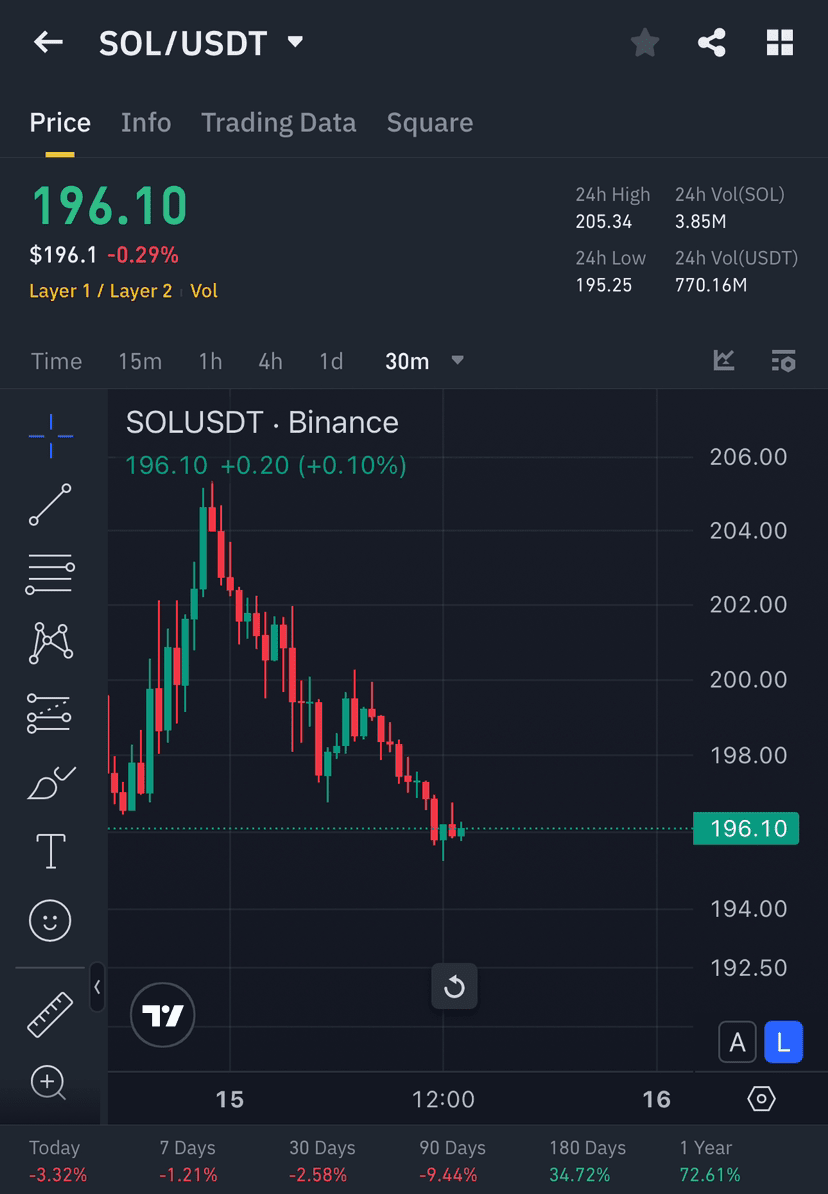Image resolution: width=828 pixels, height=1194 pixels.
Task: Click the SOLUSDT · Binance chart title
Action: (262, 422)
